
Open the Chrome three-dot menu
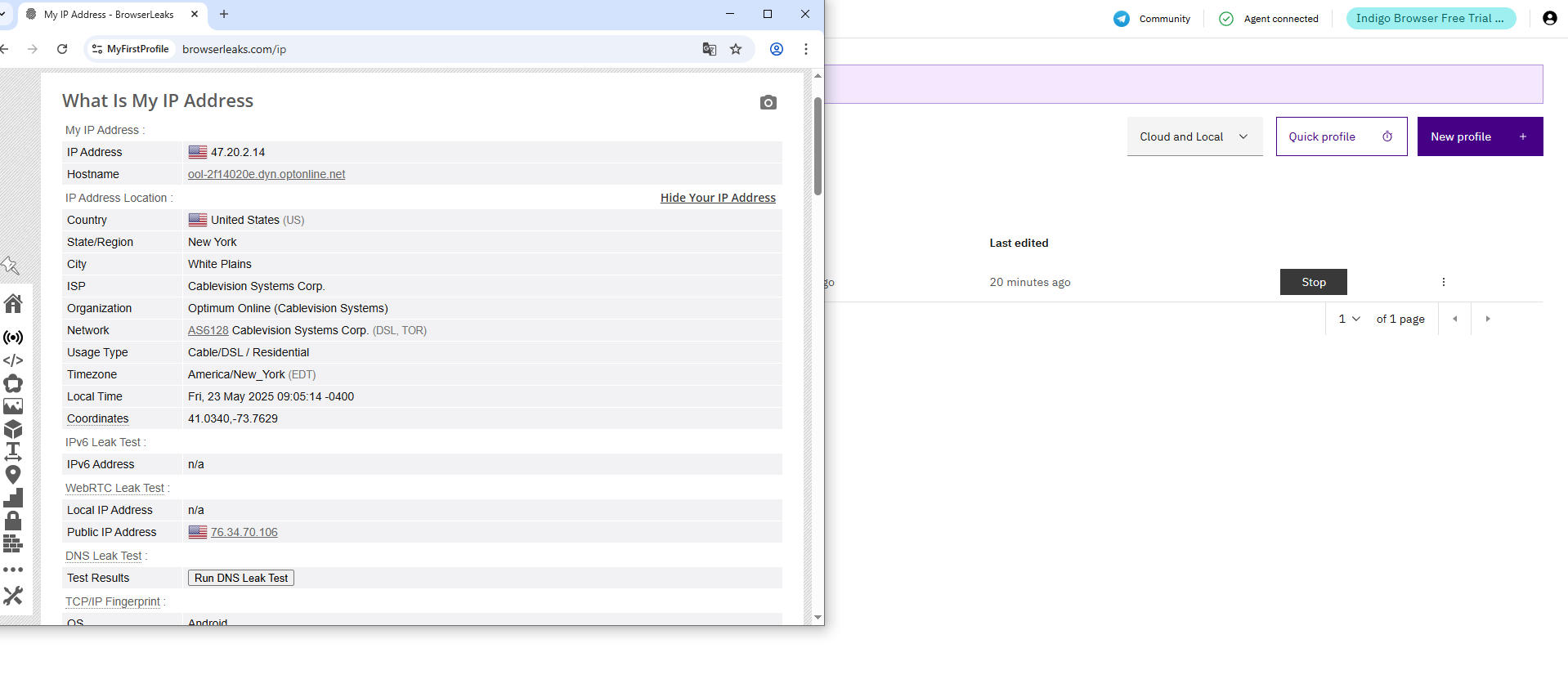coord(805,49)
